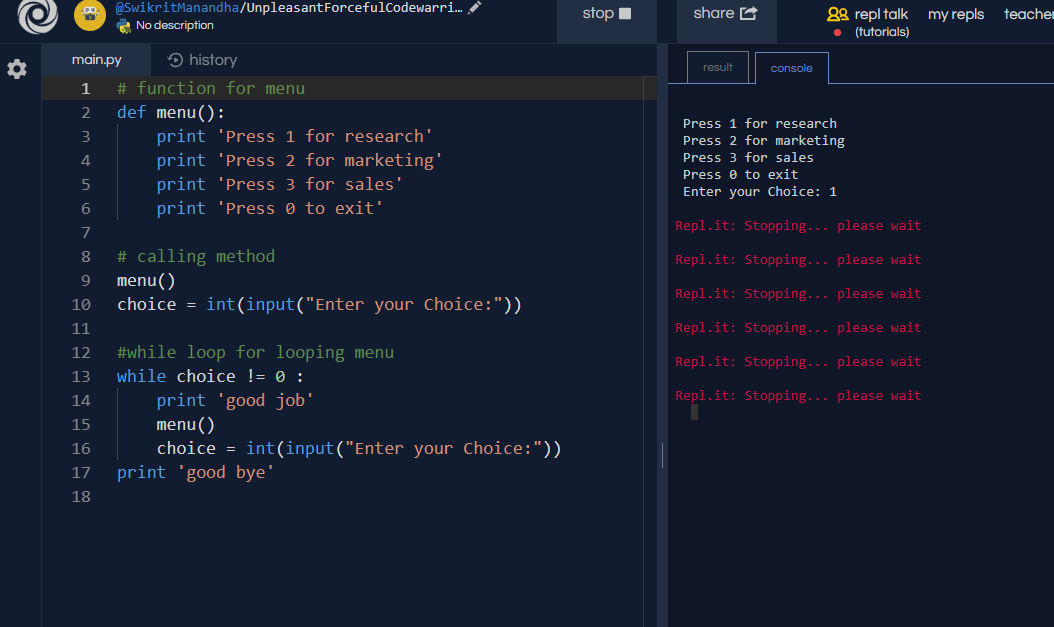This screenshot has height=627, width=1054.
Task: Go to my repls
Action: coord(955,14)
